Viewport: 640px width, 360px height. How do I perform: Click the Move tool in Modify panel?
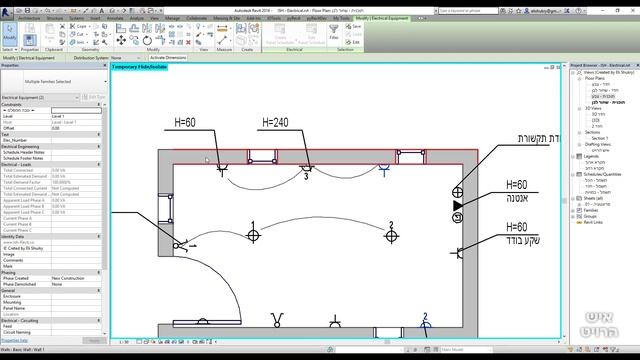pyautogui.click(x=121, y=40)
